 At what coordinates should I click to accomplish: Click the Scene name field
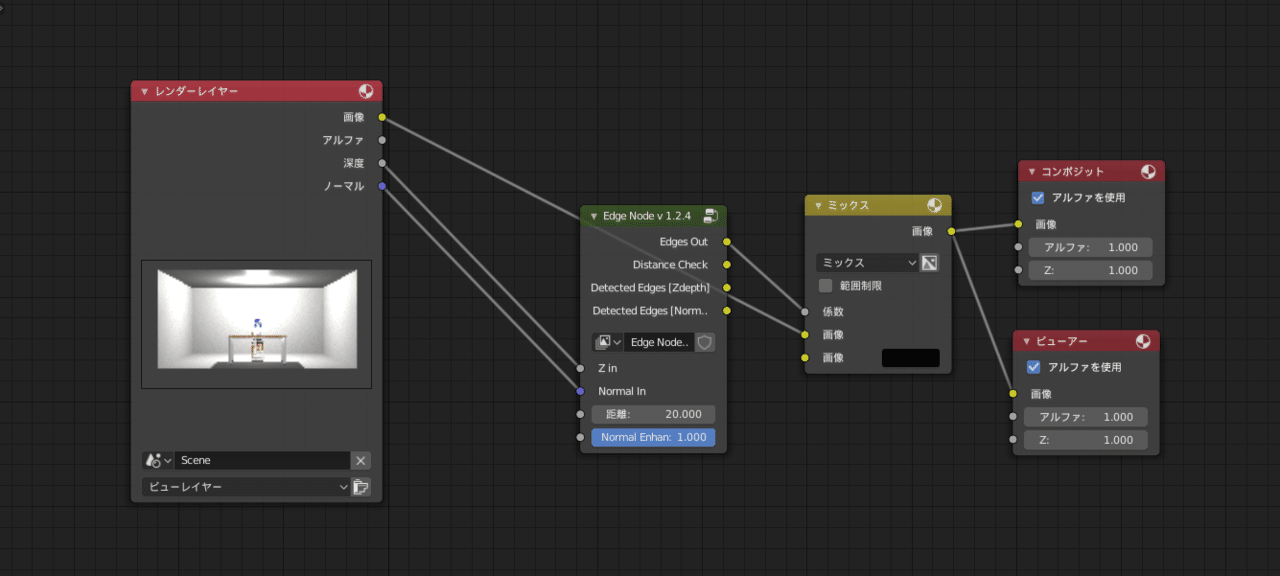pyautogui.click(x=262, y=460)
